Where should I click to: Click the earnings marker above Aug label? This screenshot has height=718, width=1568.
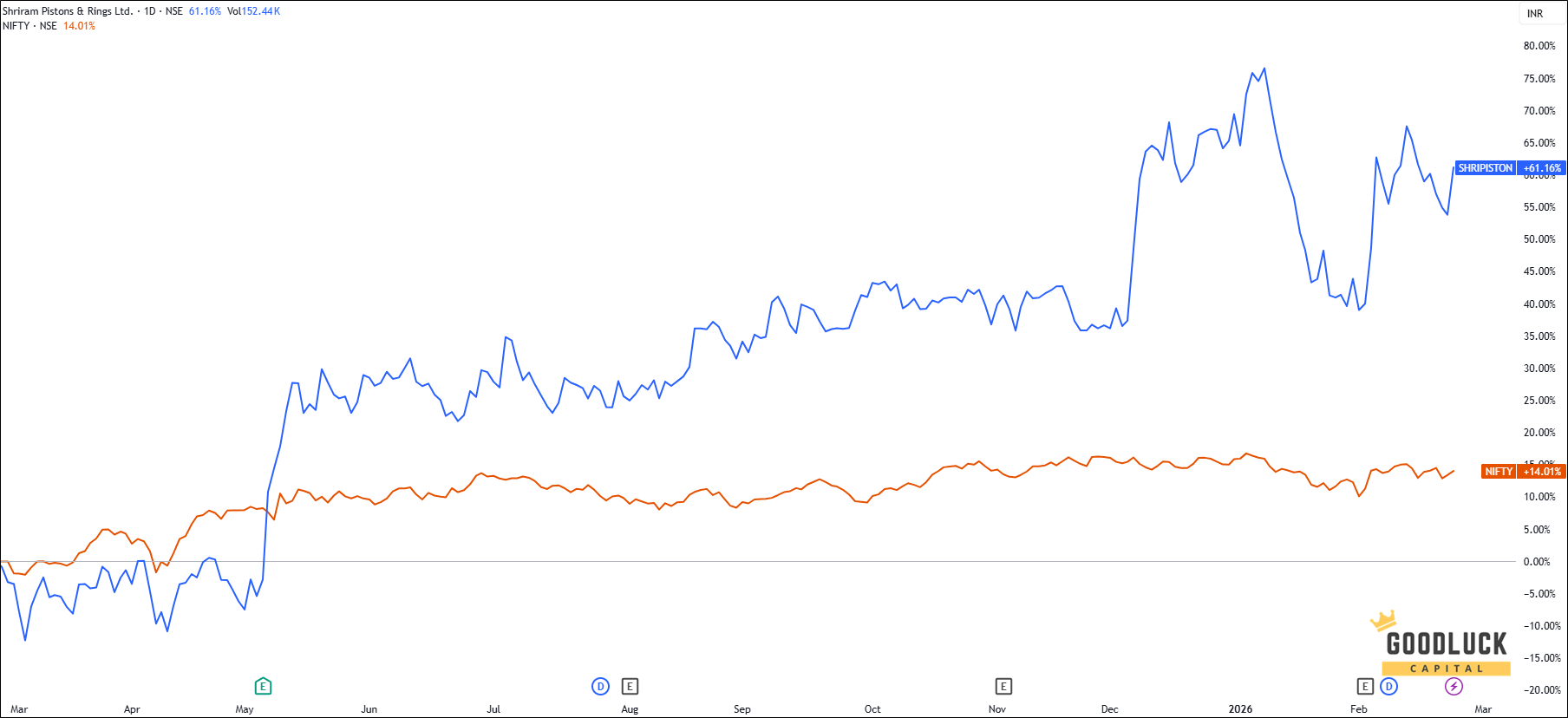pos(630,687)
